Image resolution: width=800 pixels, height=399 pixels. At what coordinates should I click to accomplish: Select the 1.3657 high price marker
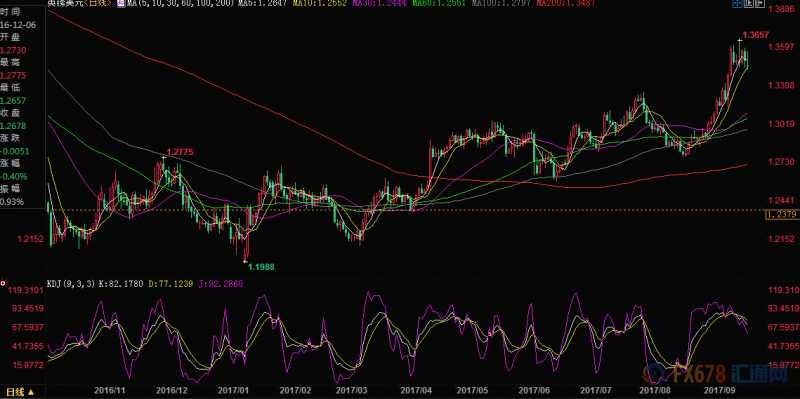(755, 35)
